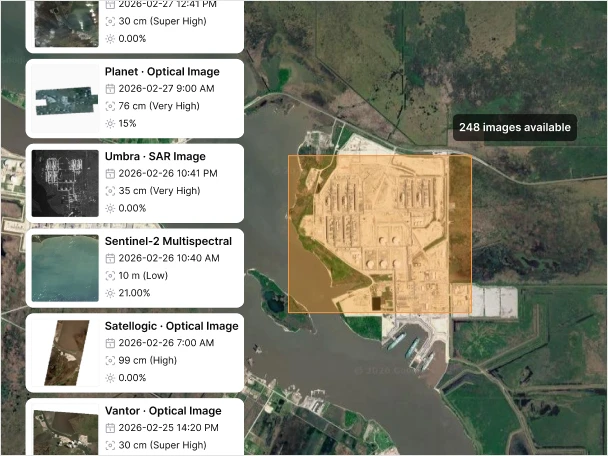
Task: Click cloud cover icon in topmost card
Action: [x=110, y=39]
